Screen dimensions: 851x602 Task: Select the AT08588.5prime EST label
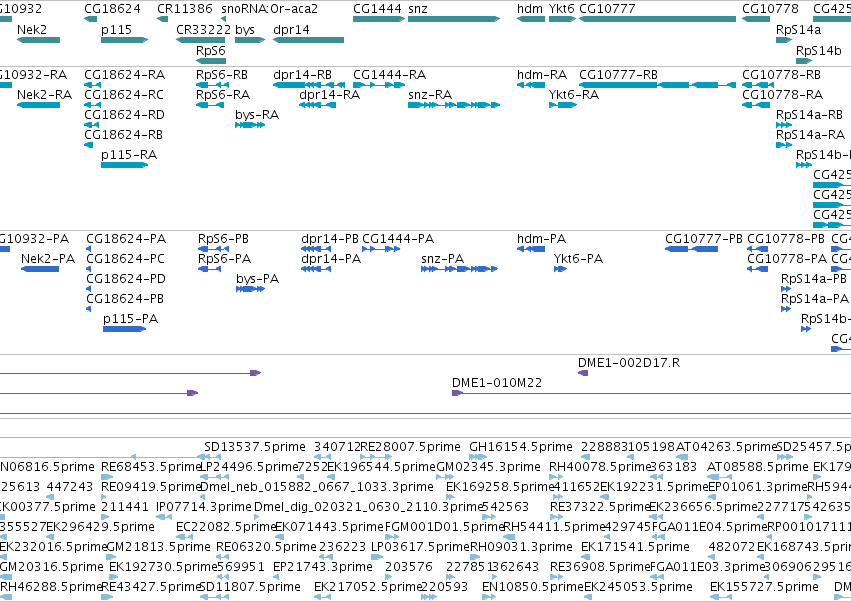(758, 466)
